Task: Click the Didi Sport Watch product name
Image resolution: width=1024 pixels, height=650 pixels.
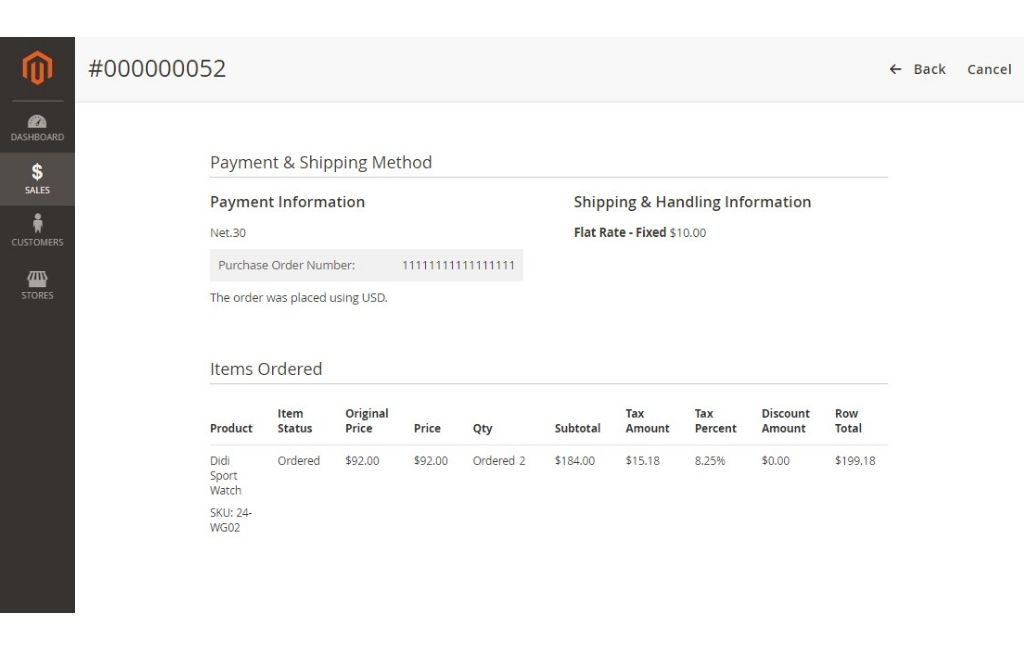Action: pyautogui.click(x=225, y=476)
